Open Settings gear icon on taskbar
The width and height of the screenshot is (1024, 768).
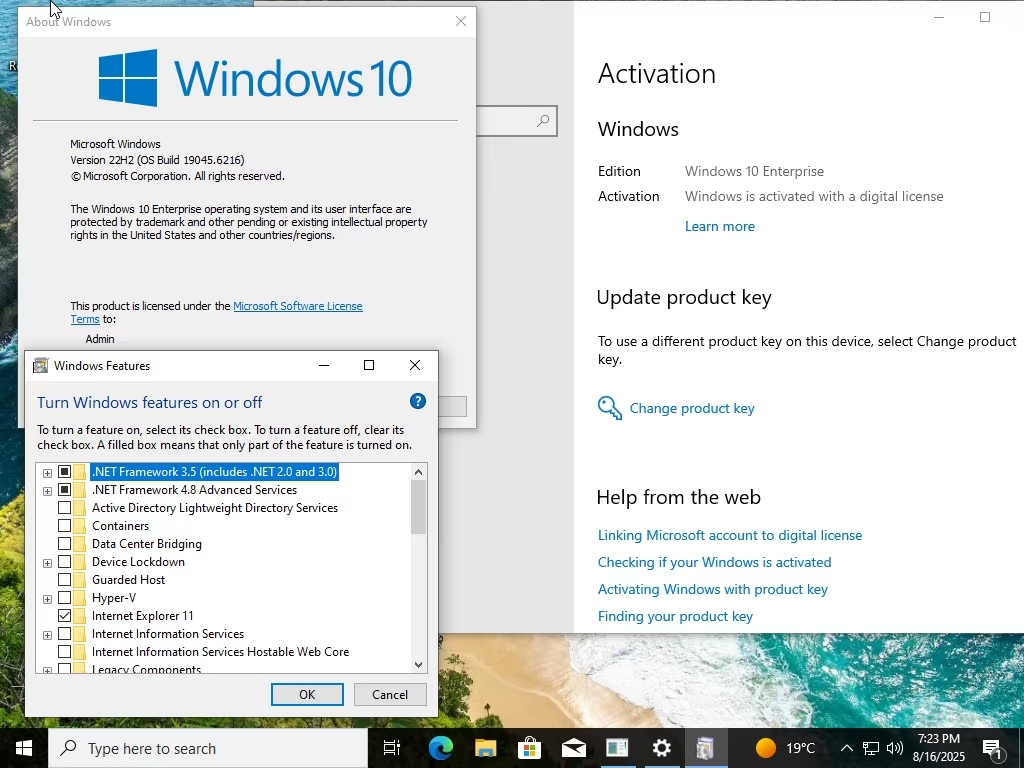pyautogui.click(x=661, y=748)
